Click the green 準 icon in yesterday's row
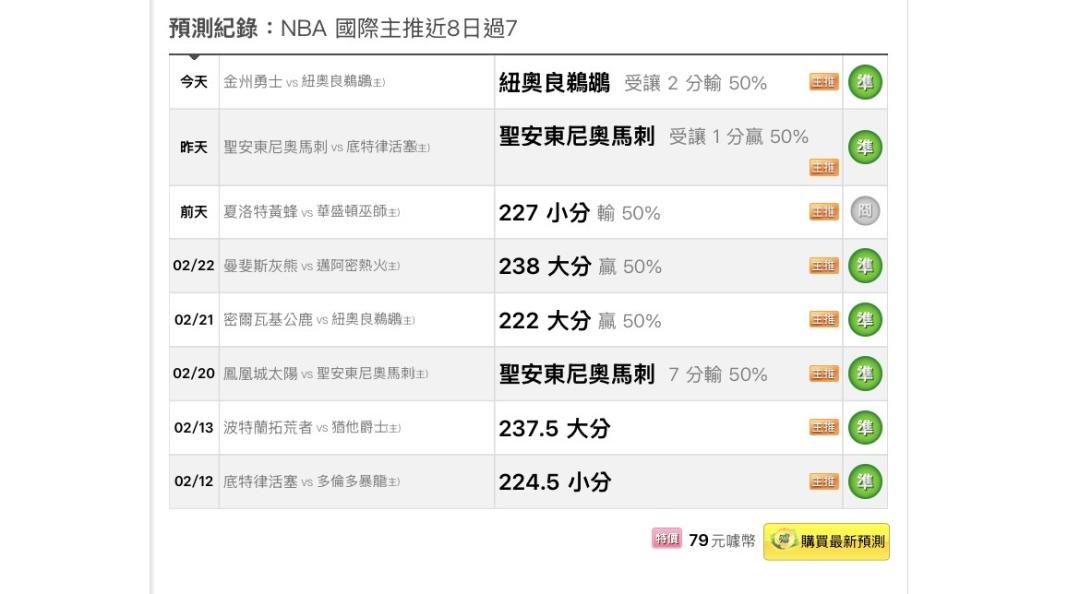Image resolution: width=1080 pixels, height=594 pixels. (865, 147)
